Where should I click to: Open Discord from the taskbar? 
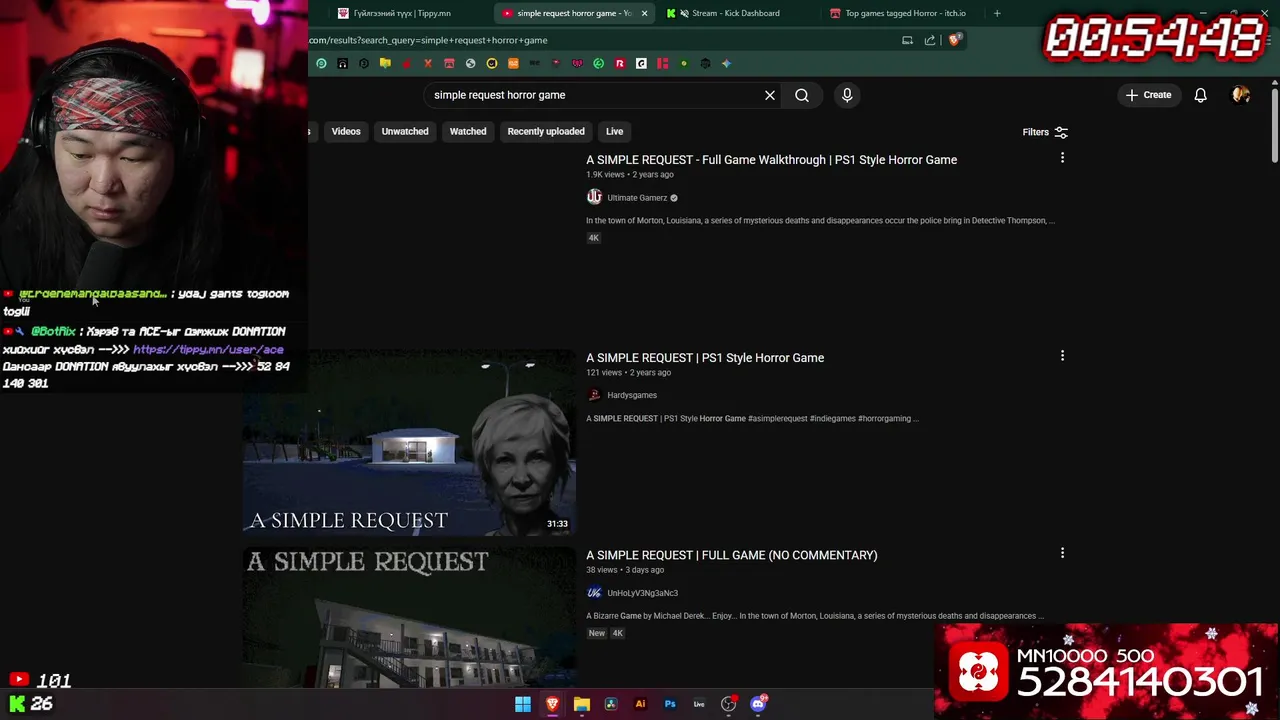tap(758, 704)
